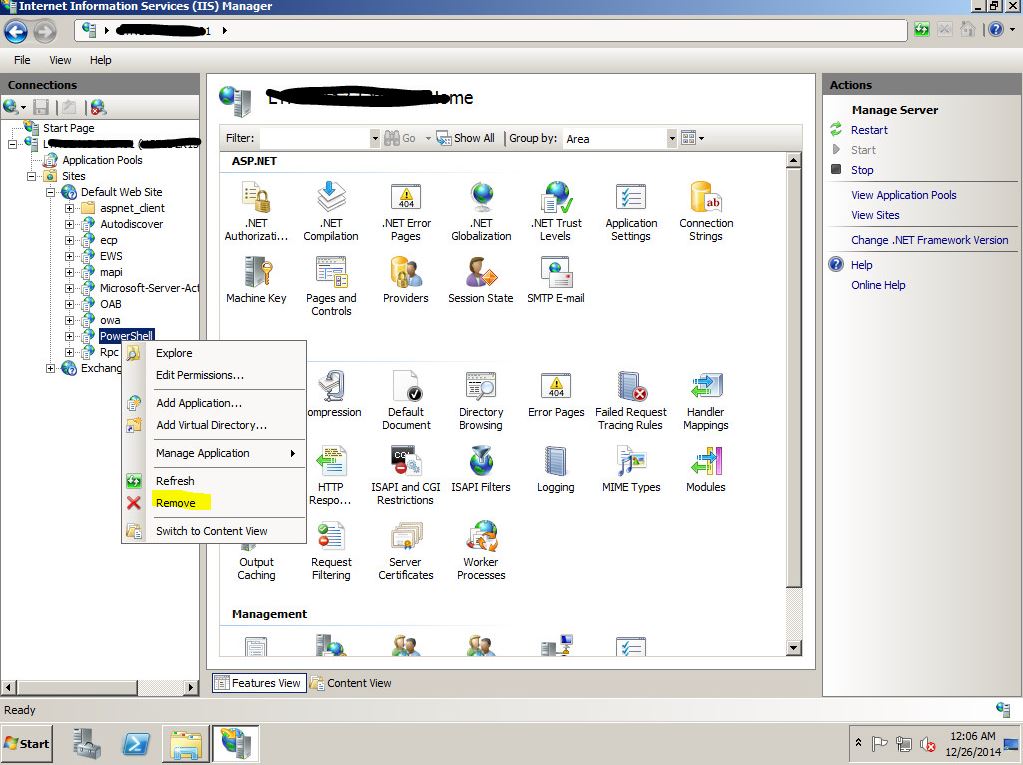Collapse the Sites tree node
The width and height of the screenshot is (1023, 765).
31,176
